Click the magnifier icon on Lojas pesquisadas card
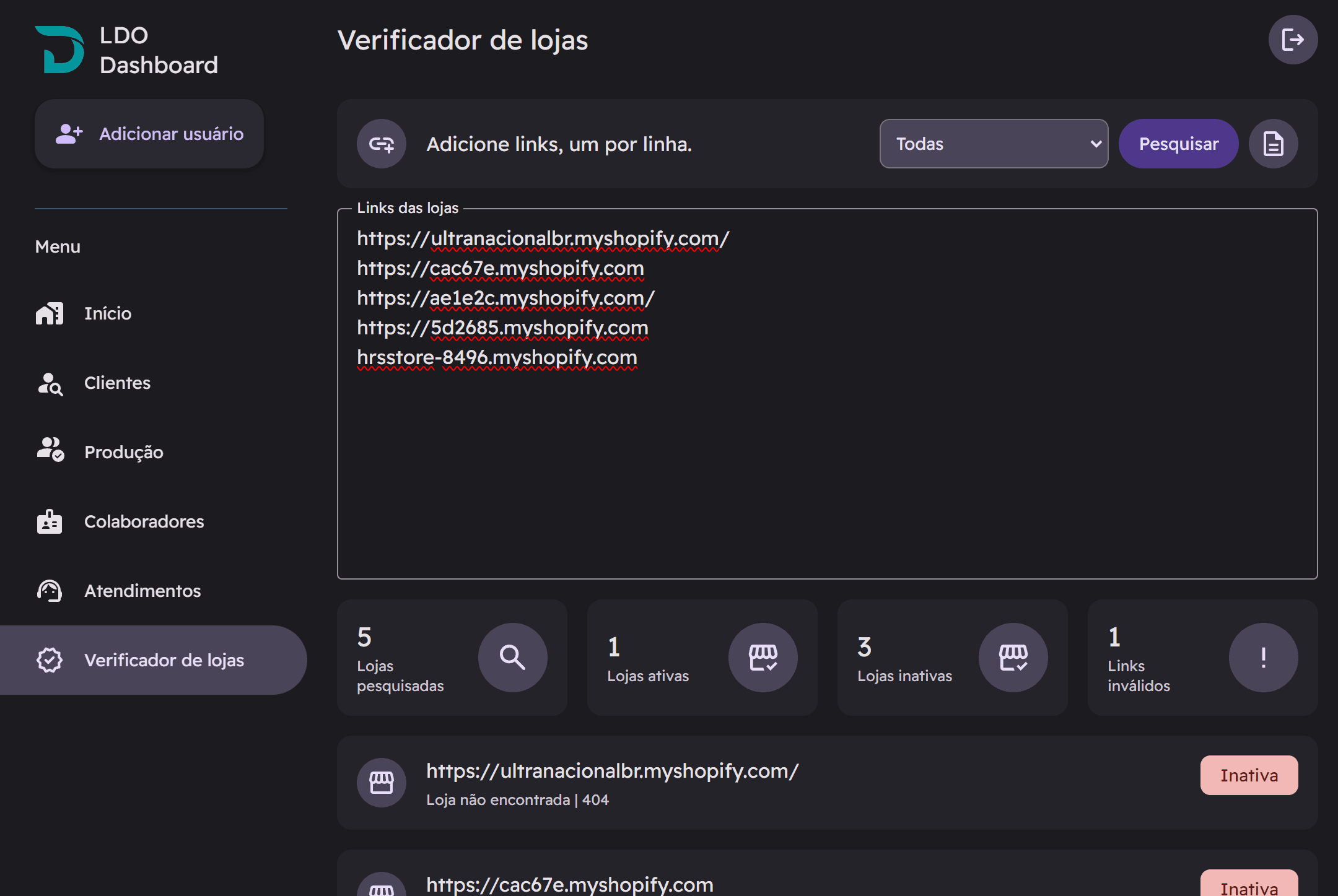This screenshot has width=1338, height=896. tap(512, 657)
